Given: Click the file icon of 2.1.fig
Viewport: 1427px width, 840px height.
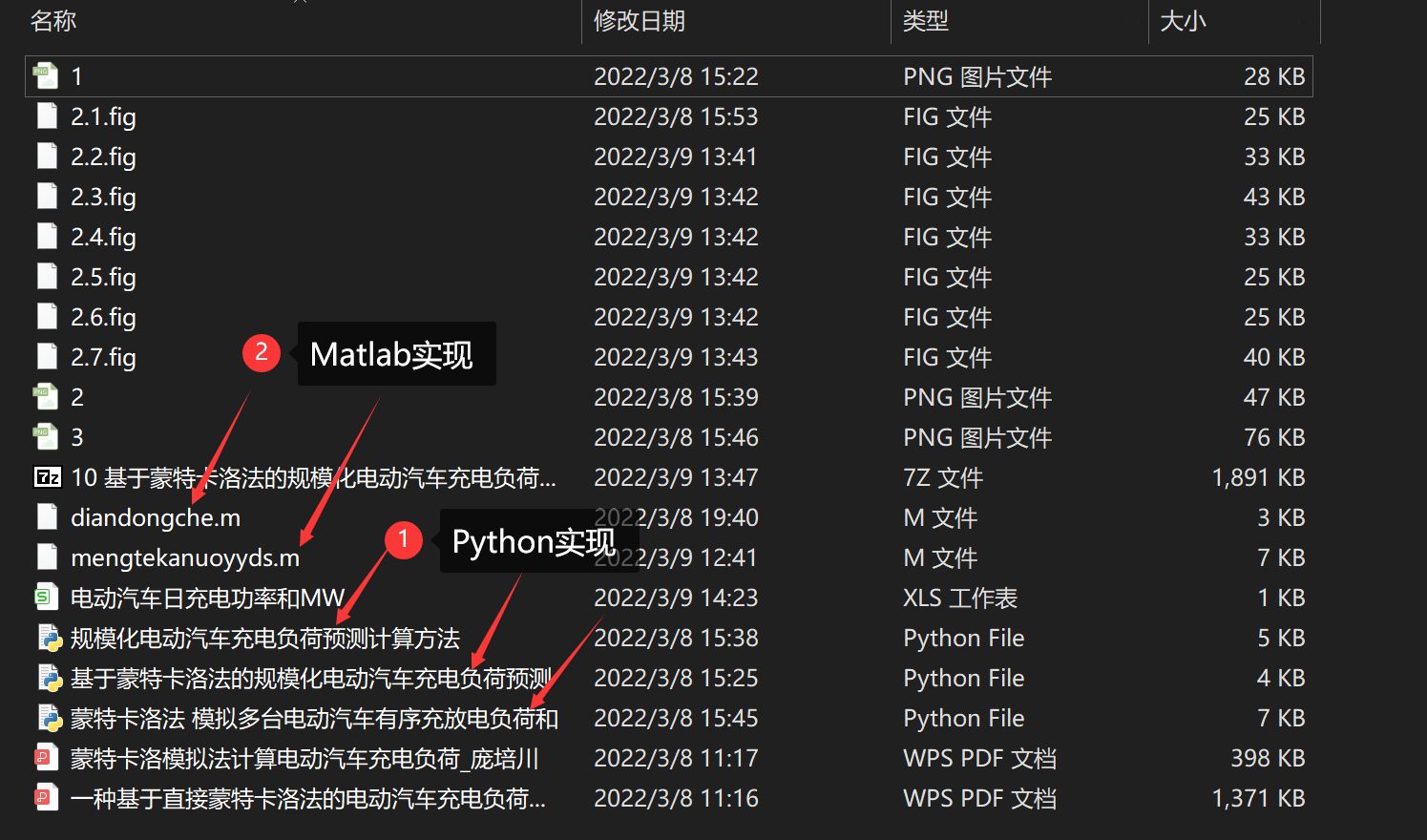Looking at the screenshot, I should tap(45, 115).
